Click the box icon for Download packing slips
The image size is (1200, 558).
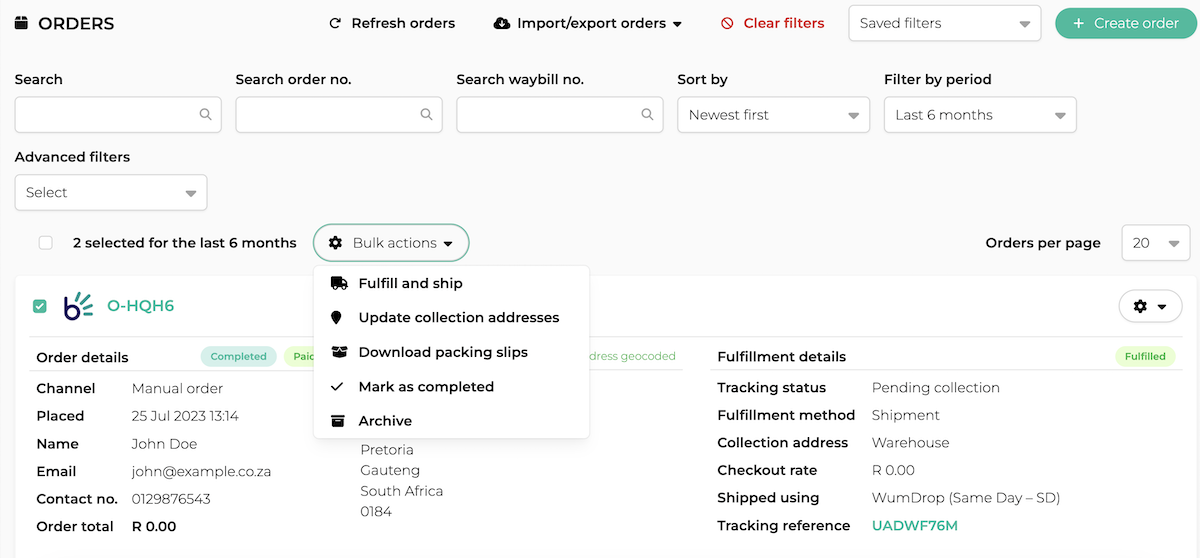[338, 352]
